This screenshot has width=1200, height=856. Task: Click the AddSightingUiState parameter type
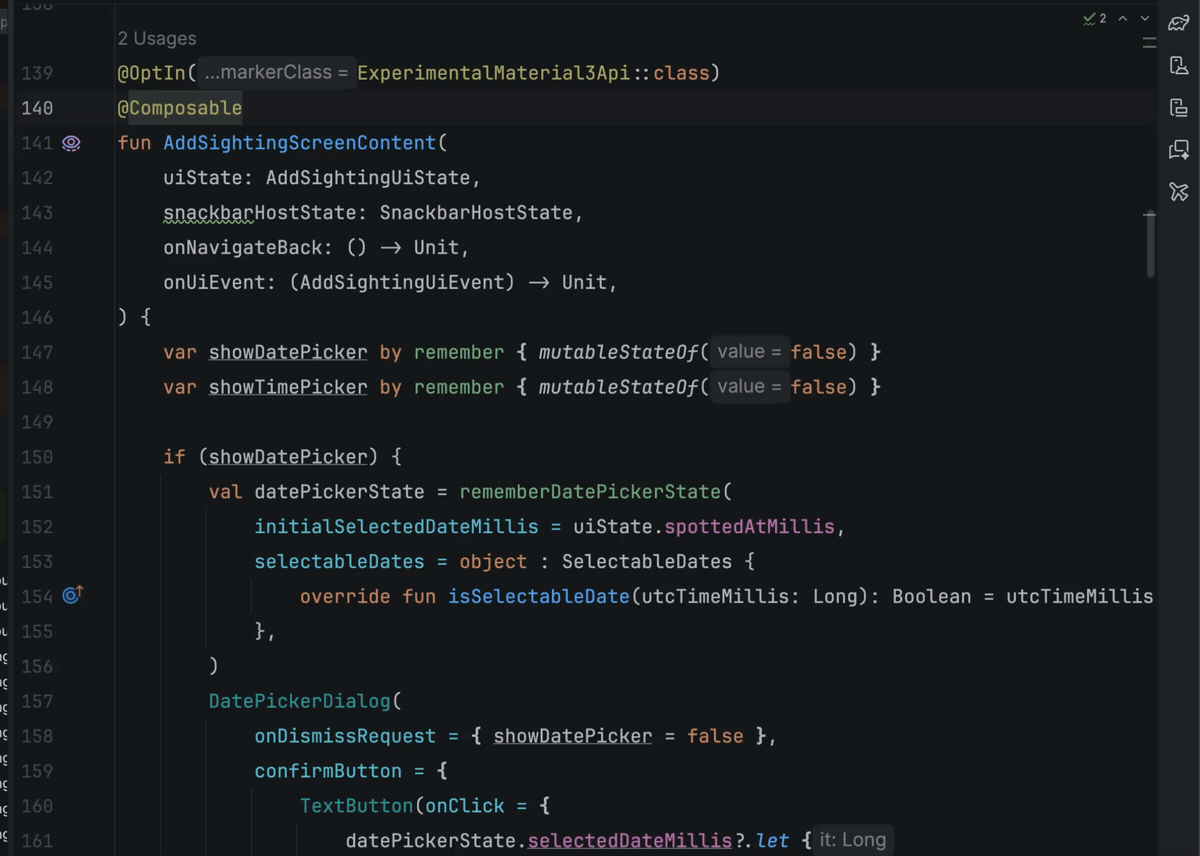(368, 178)
